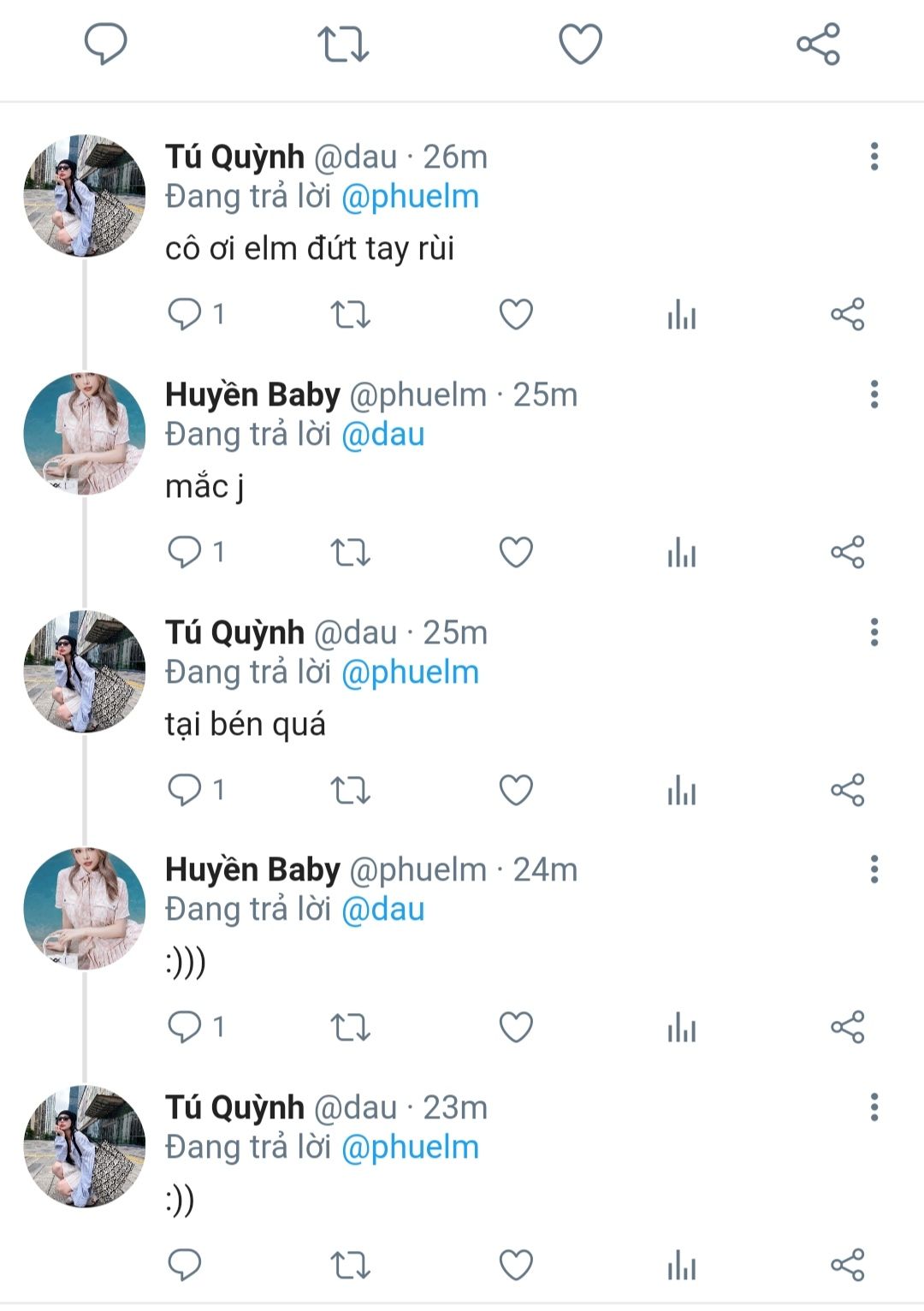Image resolution: width=924 pixels, height=1311 pixels.
Task: Open Huyền Baby's avatar on 24m tweet
Action: 84,909
